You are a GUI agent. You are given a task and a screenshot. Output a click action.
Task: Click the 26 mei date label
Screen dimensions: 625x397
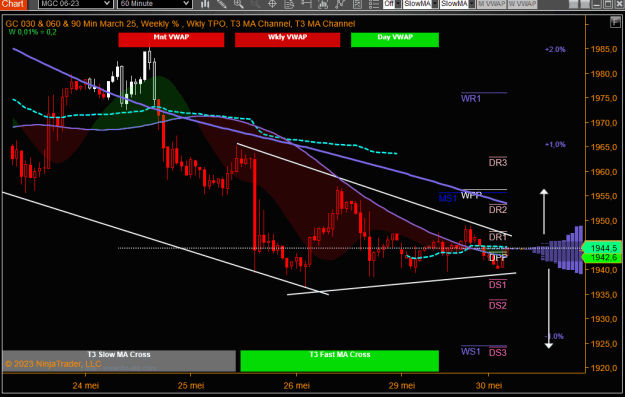click(297, 385)
